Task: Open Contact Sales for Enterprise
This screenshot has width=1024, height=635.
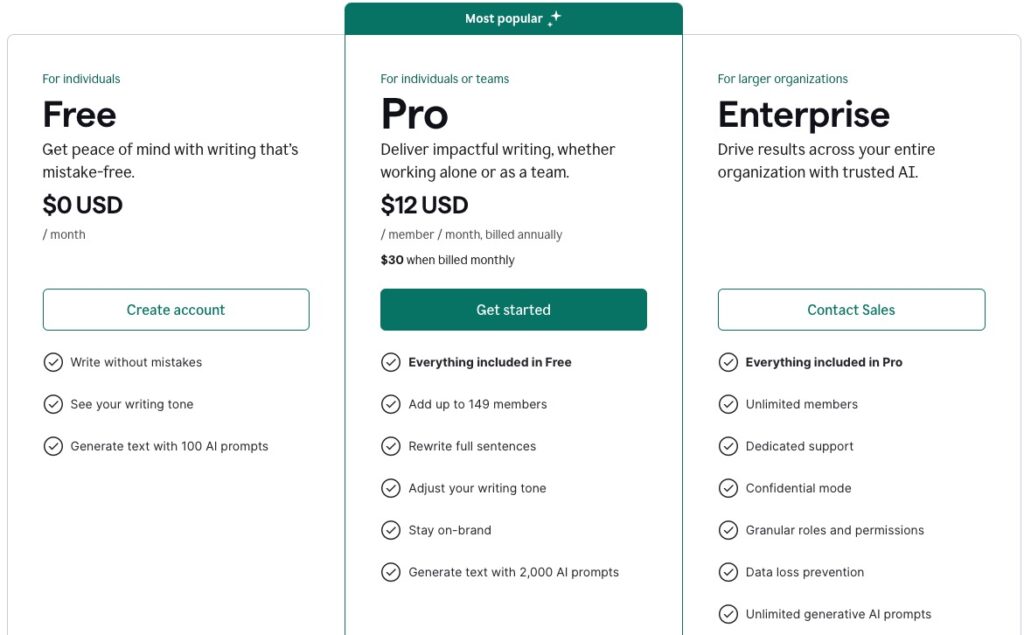Action: click(x=852, y=310)
